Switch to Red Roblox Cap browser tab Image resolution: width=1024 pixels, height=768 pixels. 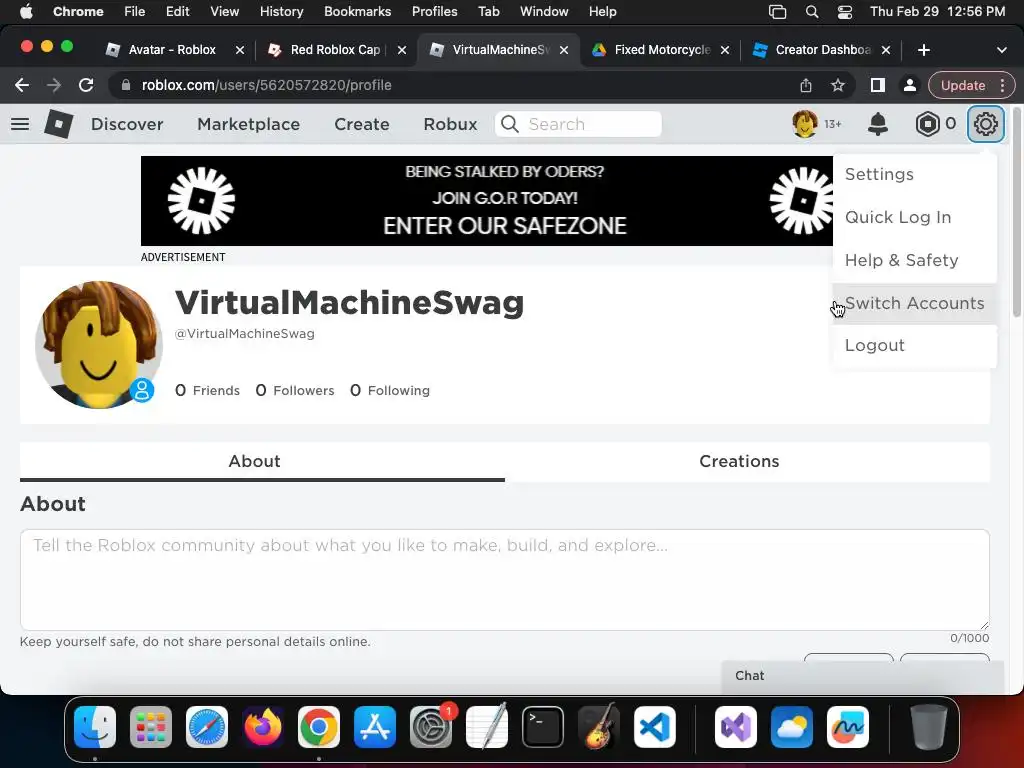coord(335,50)
